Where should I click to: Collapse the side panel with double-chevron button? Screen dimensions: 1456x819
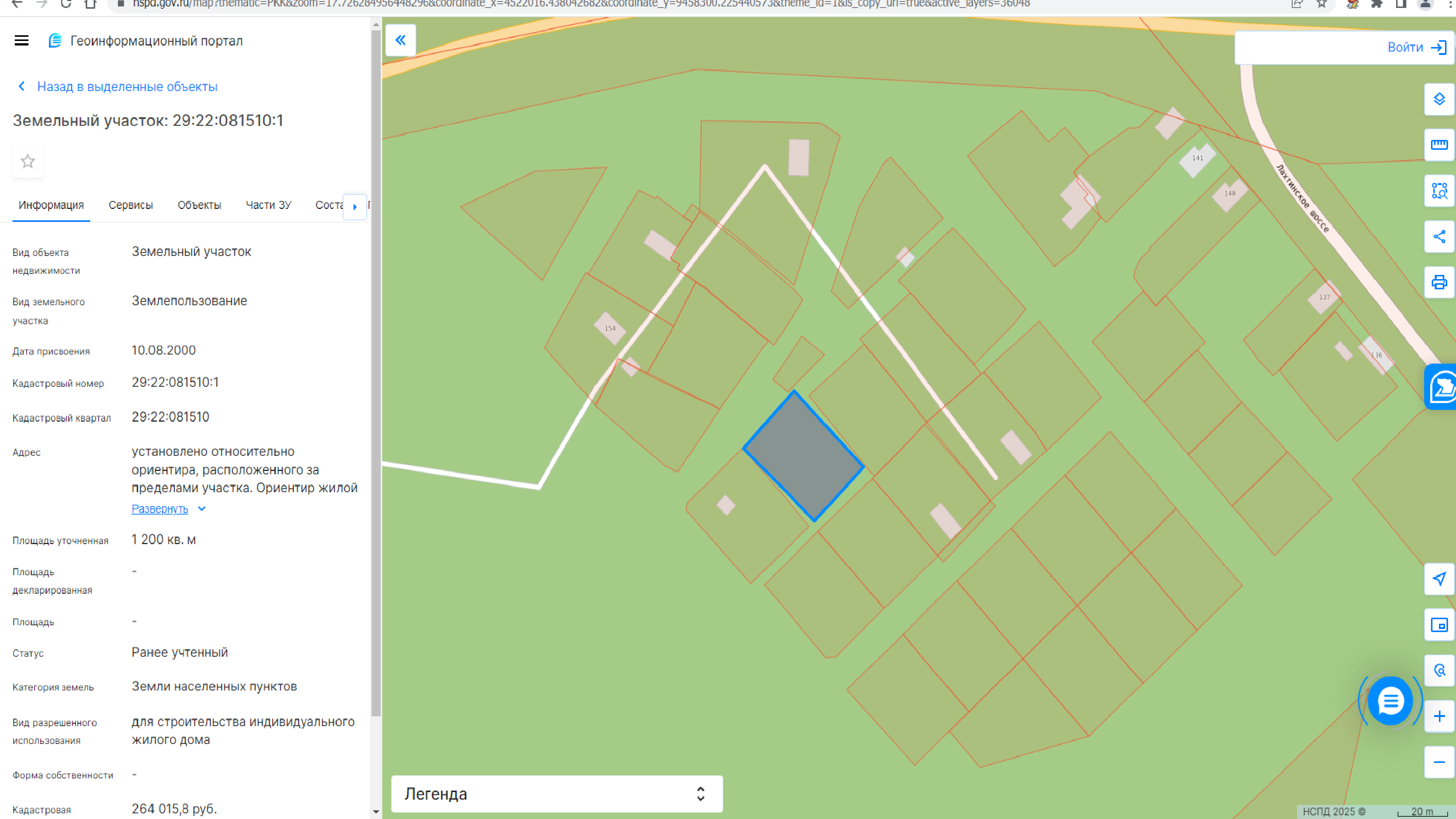click(x=400, y=40)
